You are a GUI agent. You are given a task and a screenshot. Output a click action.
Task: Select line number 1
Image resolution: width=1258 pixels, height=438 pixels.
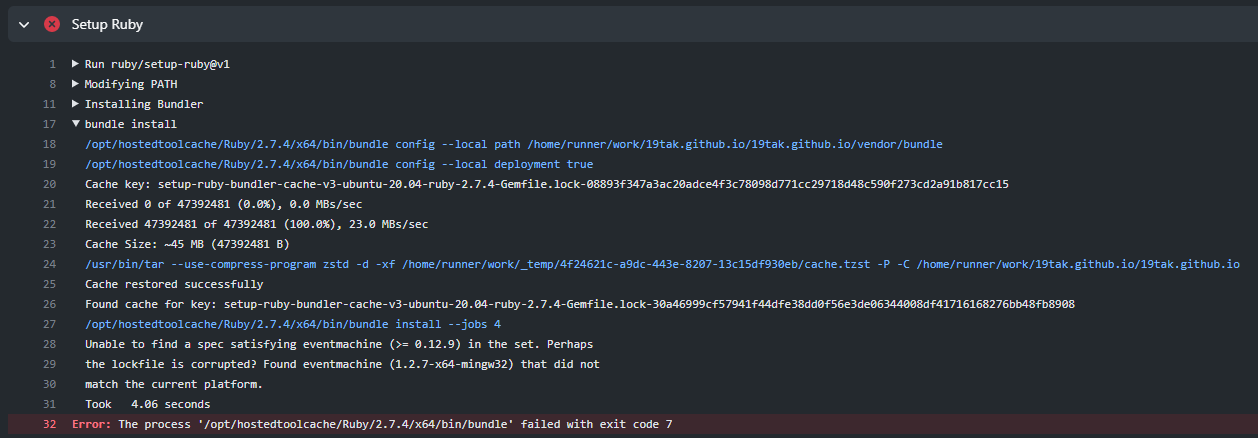click(x=52, y=64)
